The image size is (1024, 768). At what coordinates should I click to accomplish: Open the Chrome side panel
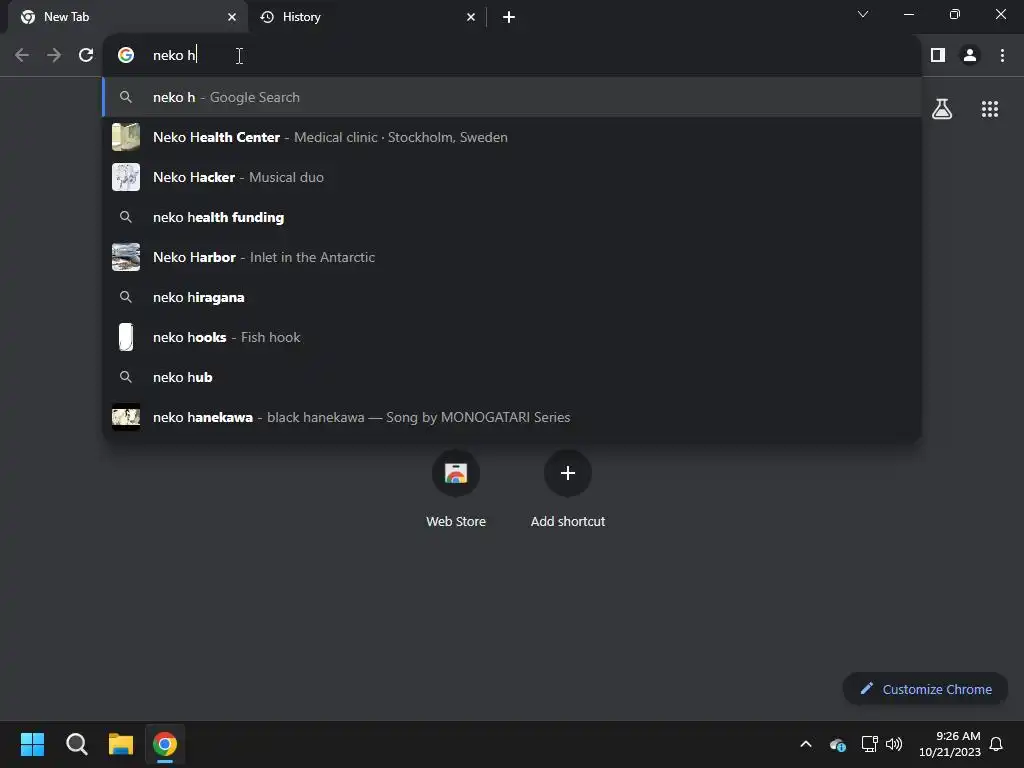coord(938,56)
